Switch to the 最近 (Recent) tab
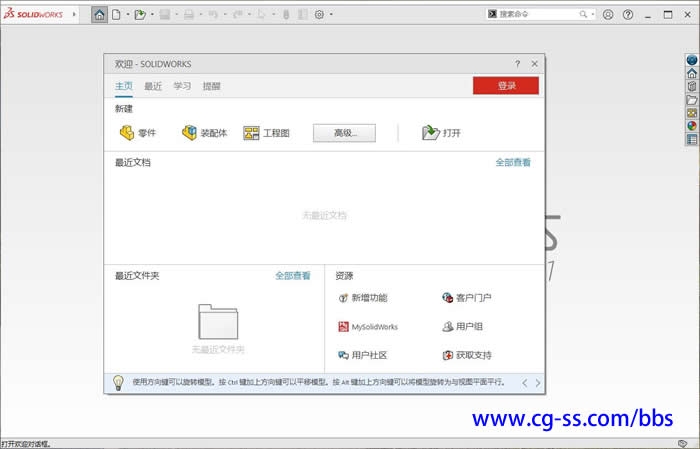 (x=153, y=86)
